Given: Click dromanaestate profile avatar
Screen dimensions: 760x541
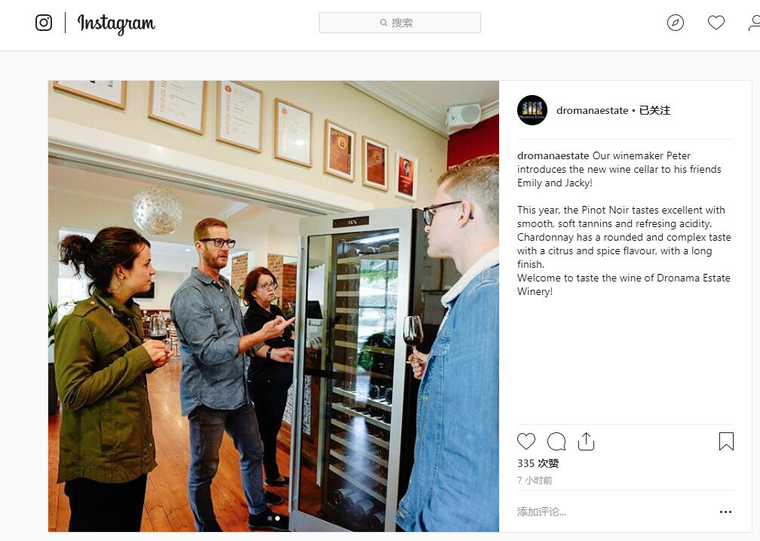Looking at the screenshot, I should 532,111.
